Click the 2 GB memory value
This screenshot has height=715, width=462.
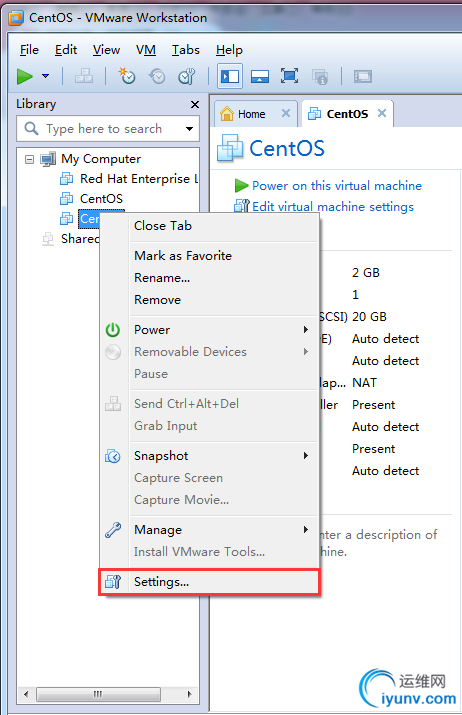(x=366, y=273)
